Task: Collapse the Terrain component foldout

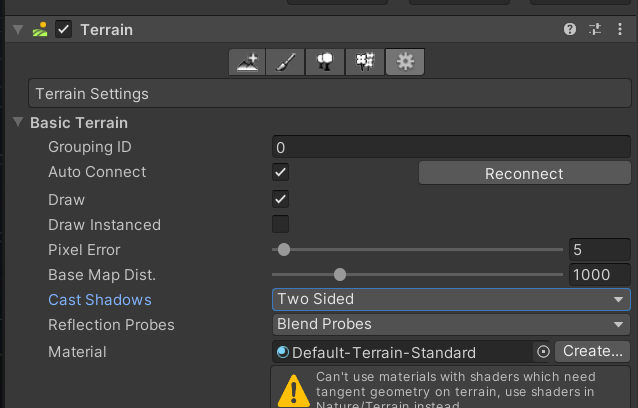Action: click(x=18, y=30)
